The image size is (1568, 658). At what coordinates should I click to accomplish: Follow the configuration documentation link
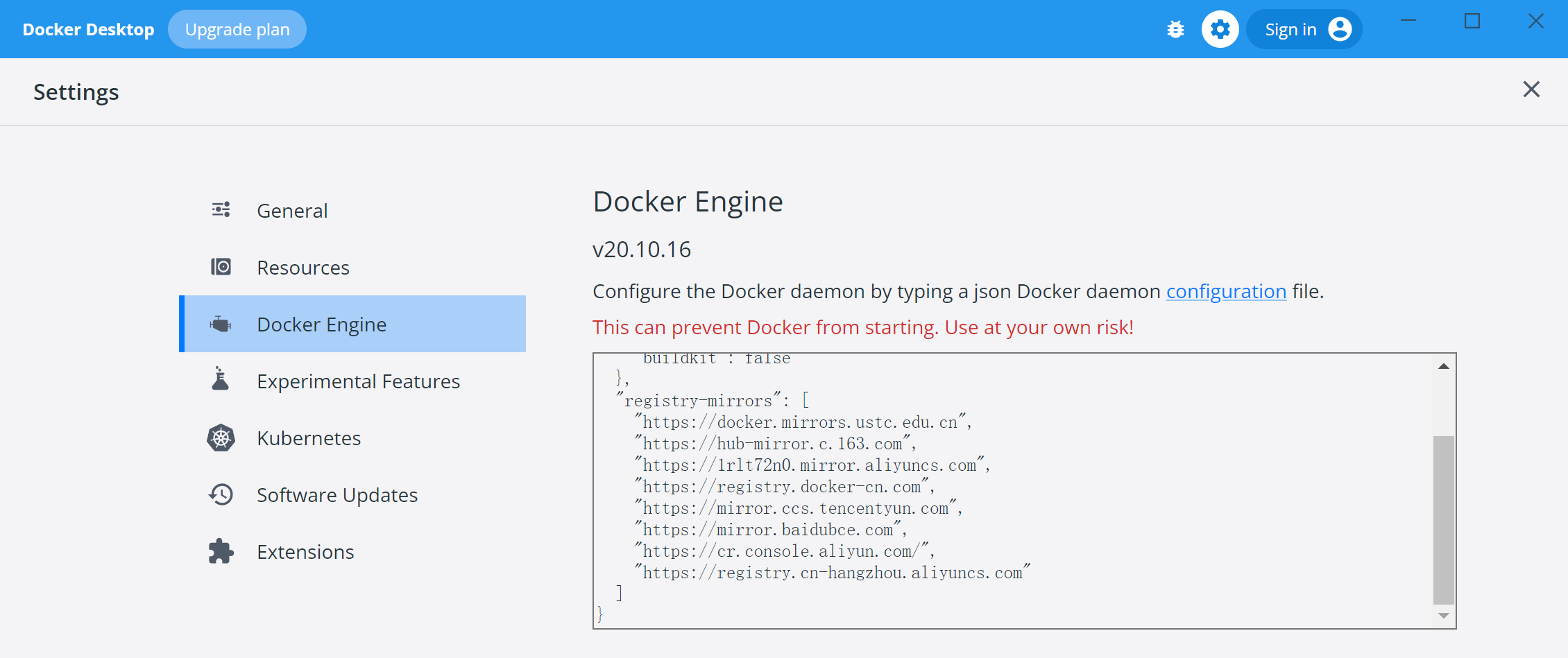(1226, 291)
